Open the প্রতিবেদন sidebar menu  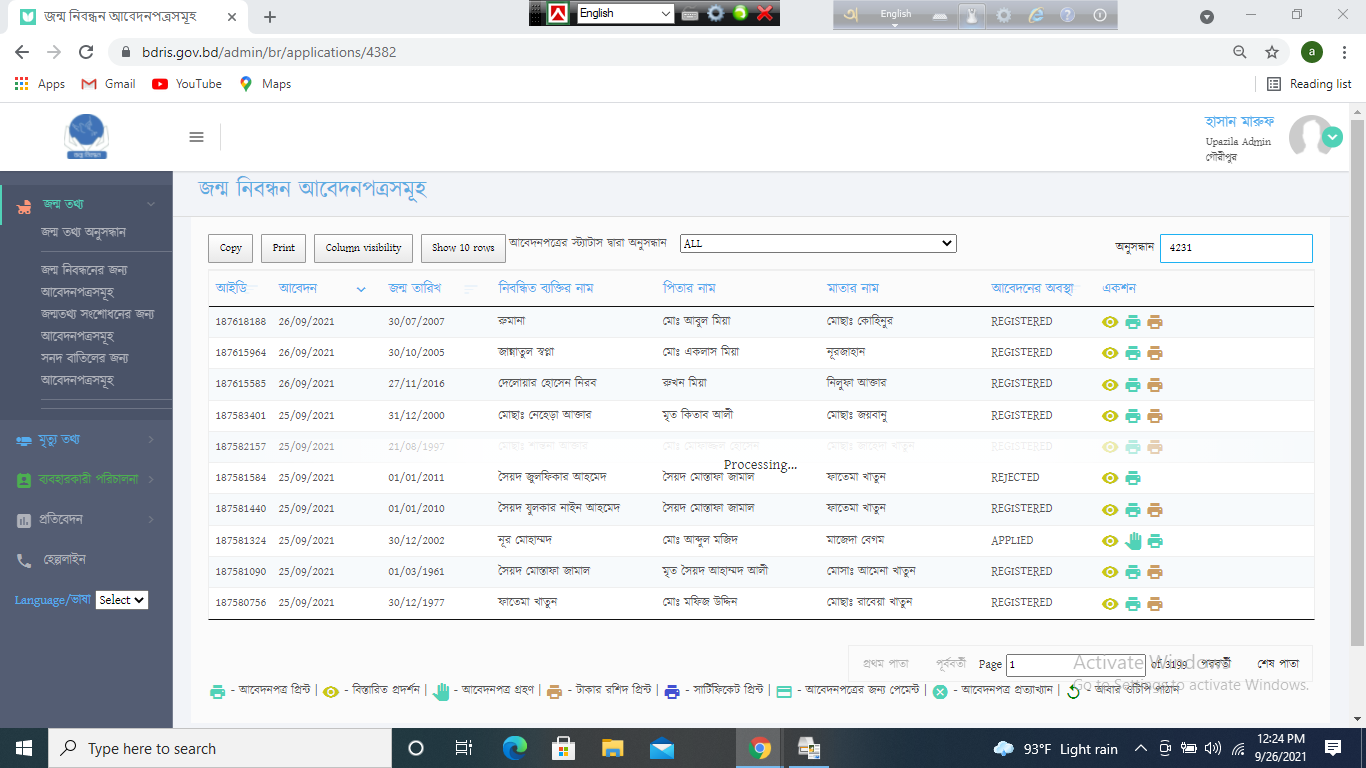point(86,519)
